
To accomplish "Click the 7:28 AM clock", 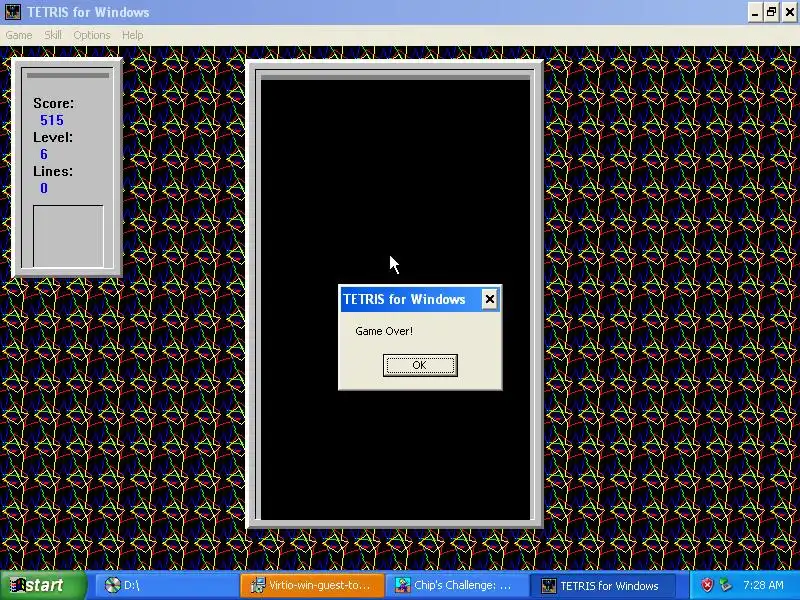I will (x=763, y=585).
